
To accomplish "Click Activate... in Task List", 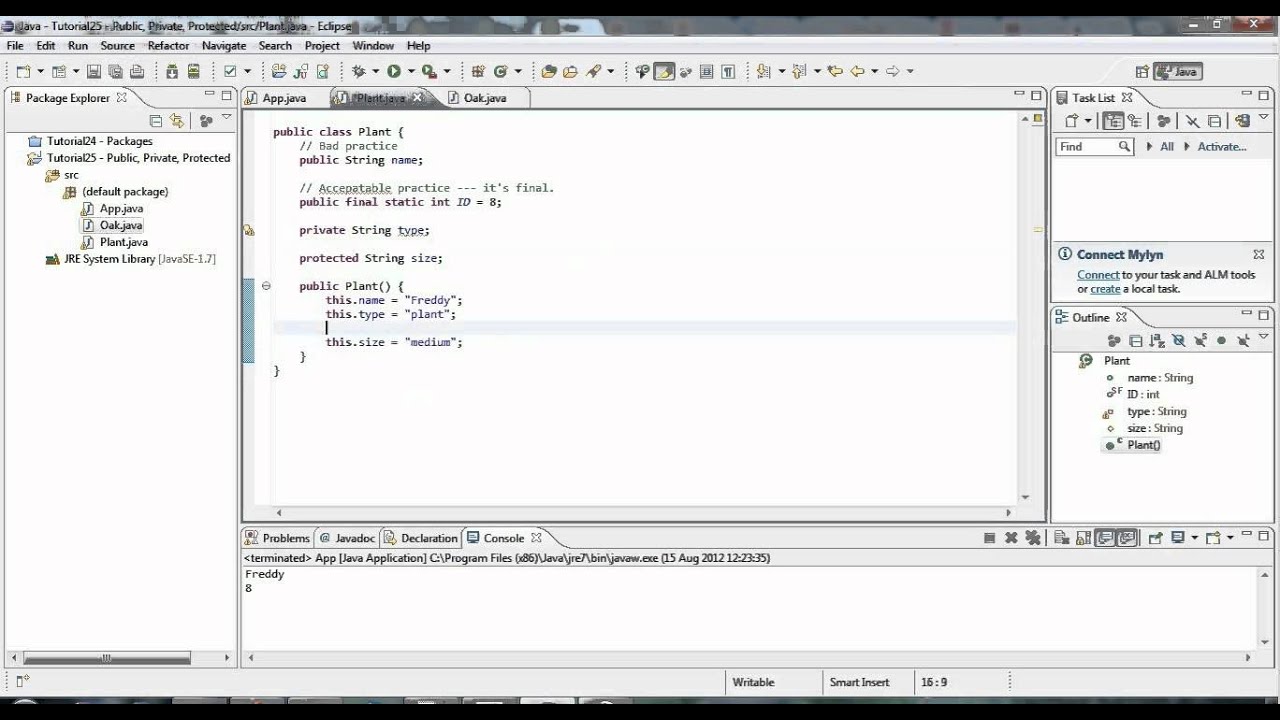I will pyautogui.click(x=1222, y=146).
